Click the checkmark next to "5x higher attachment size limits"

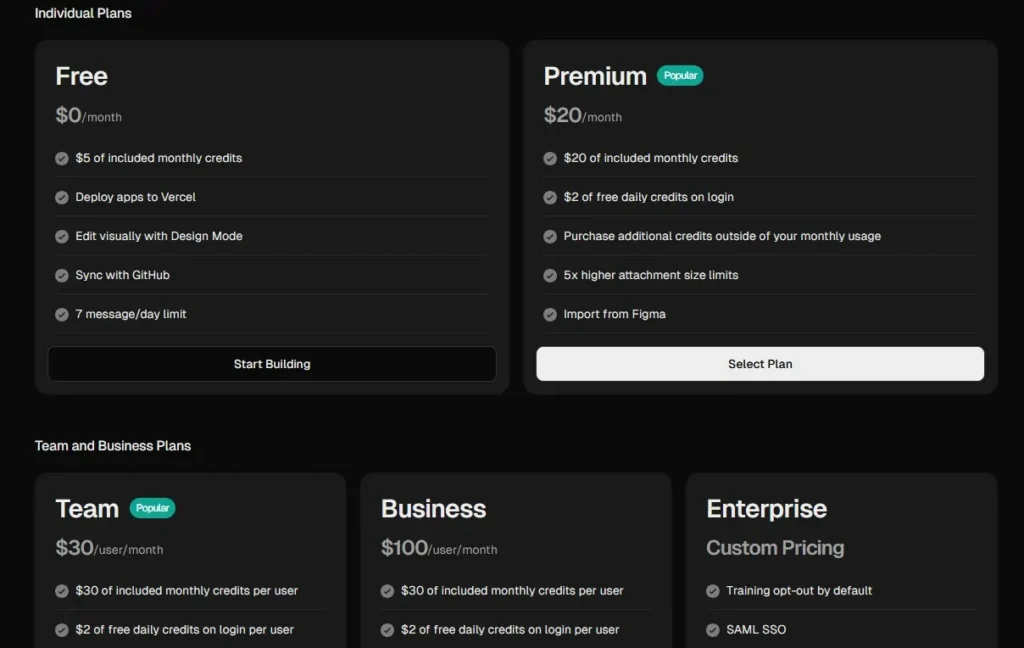pos(550,275)
